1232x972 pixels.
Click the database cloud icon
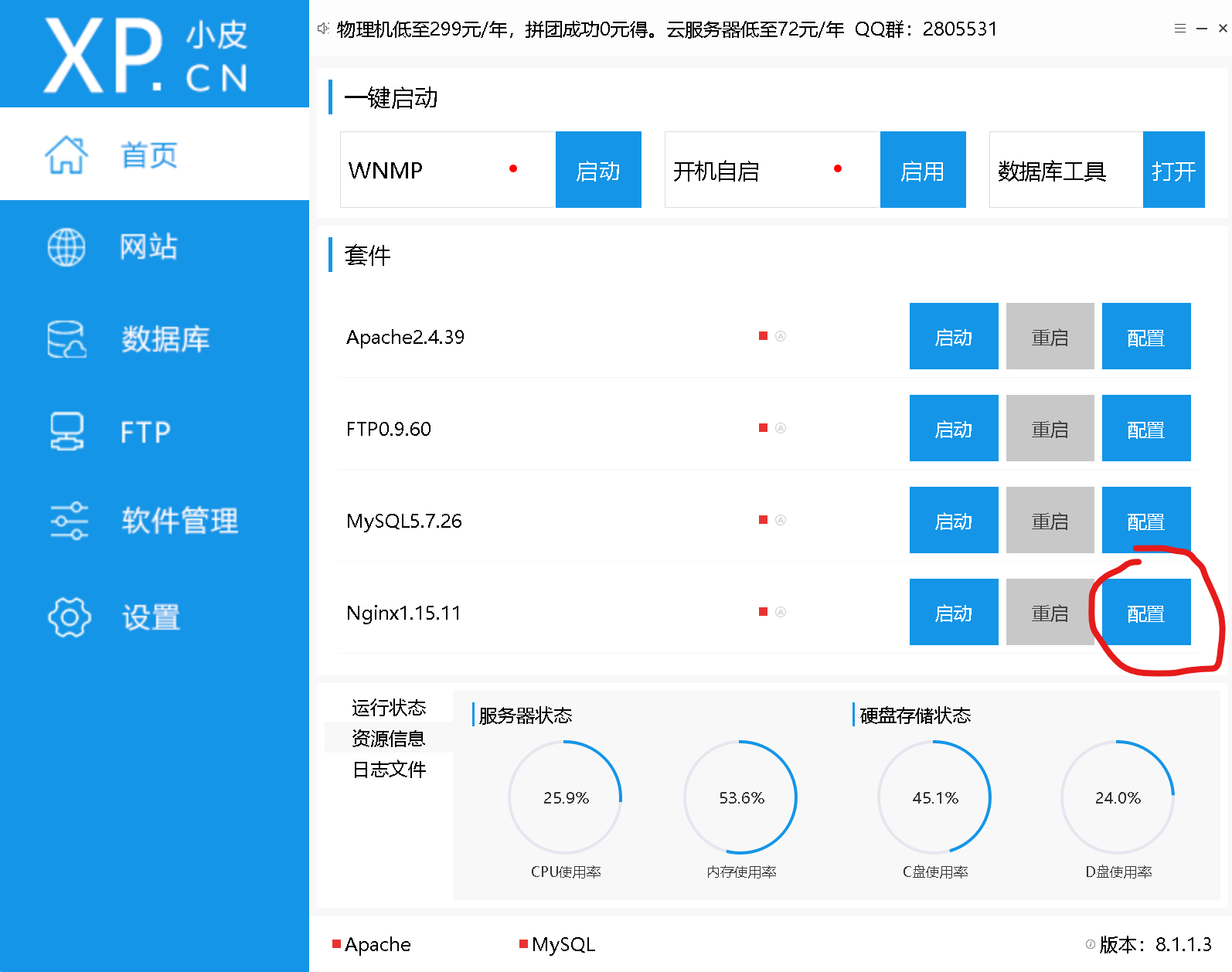[x=66, y=339]
